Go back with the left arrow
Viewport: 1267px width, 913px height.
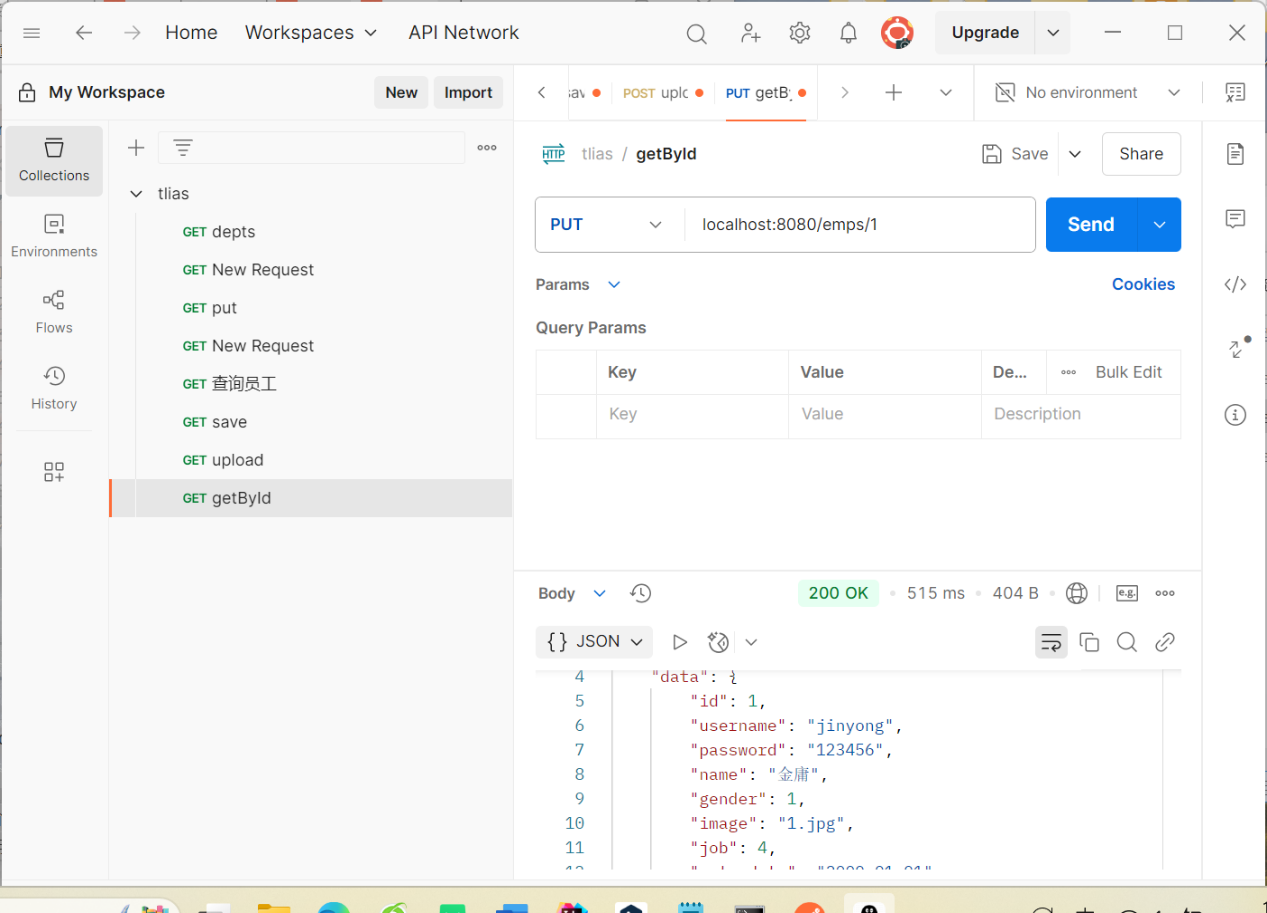(x=84, y=33)
